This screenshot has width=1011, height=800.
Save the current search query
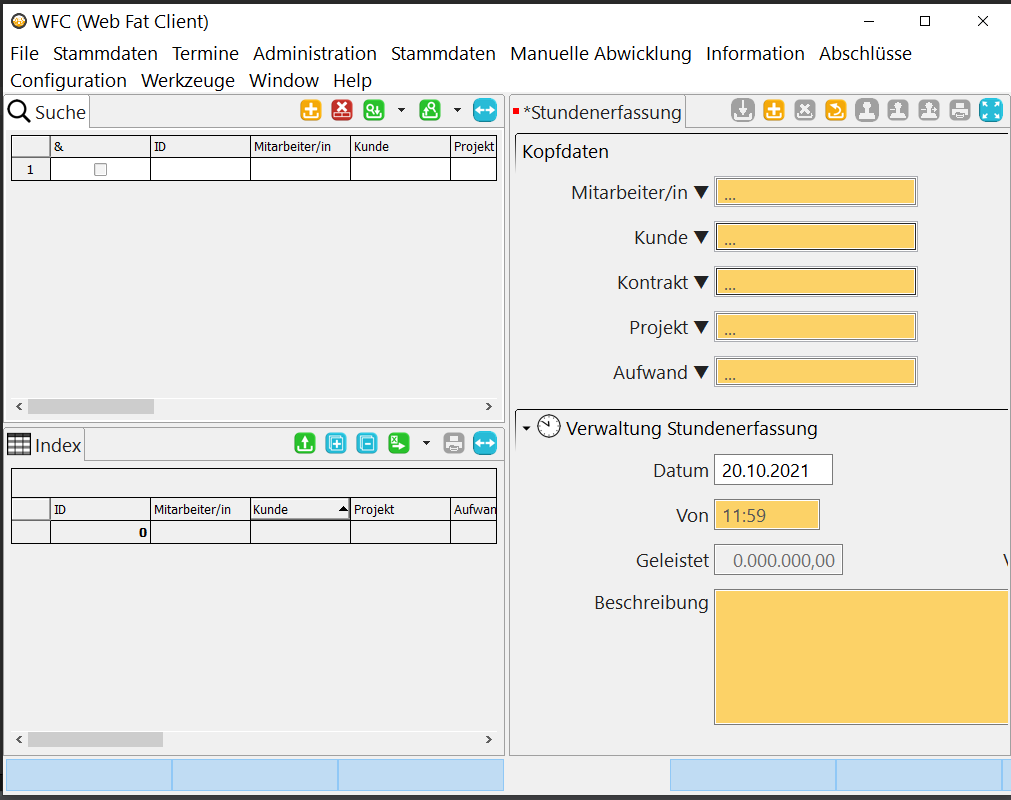(x=373, y=110)
